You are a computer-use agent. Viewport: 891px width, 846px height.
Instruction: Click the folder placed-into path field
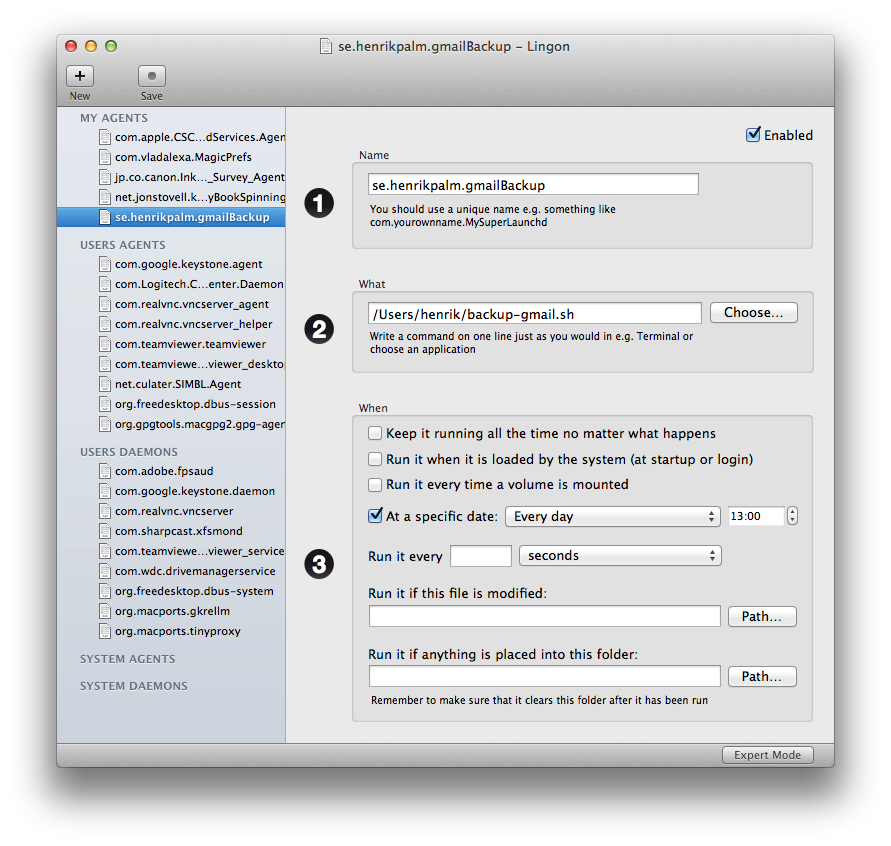point(544,677)
